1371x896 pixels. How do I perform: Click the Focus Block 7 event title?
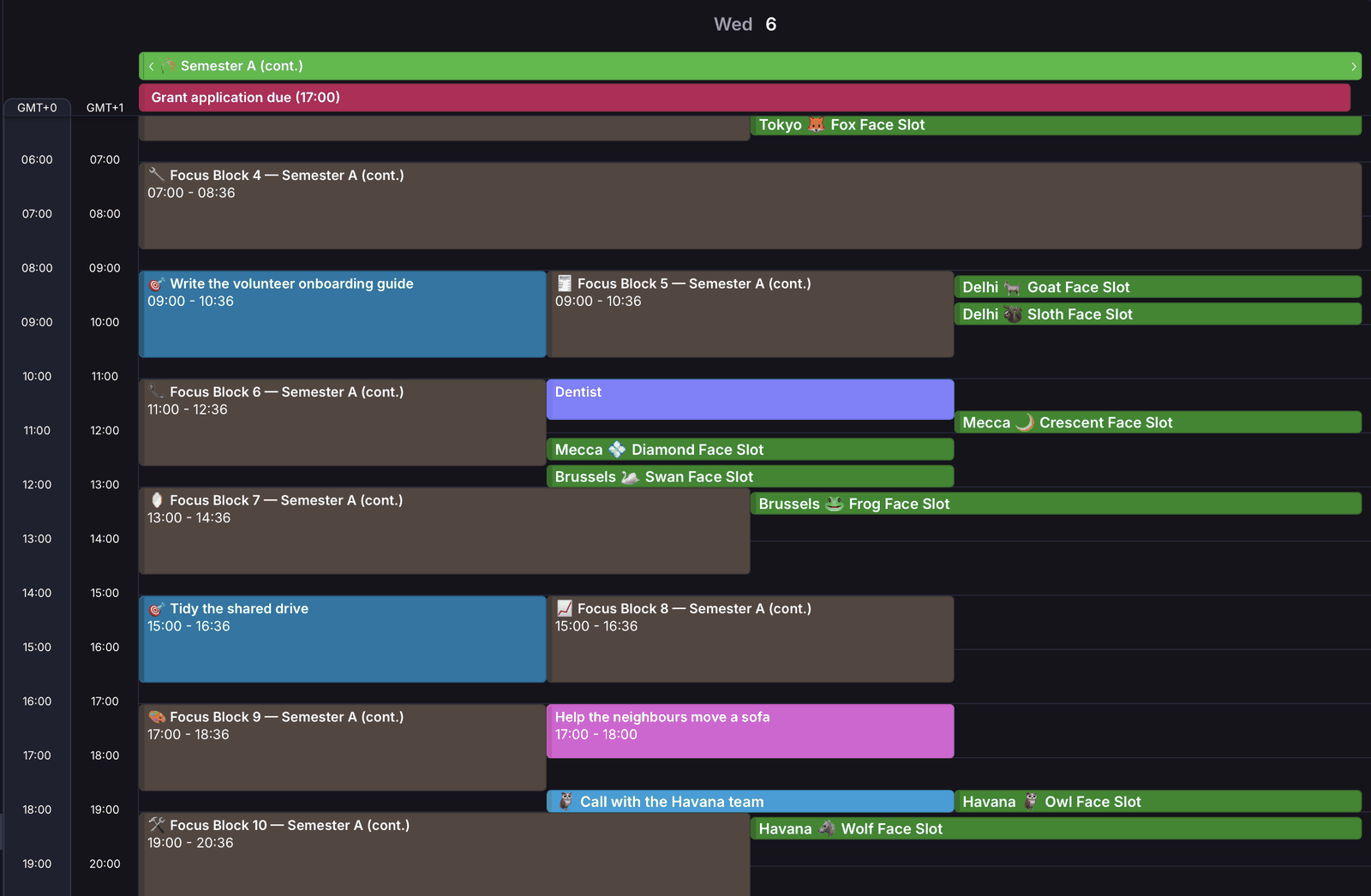pos(286,500)
